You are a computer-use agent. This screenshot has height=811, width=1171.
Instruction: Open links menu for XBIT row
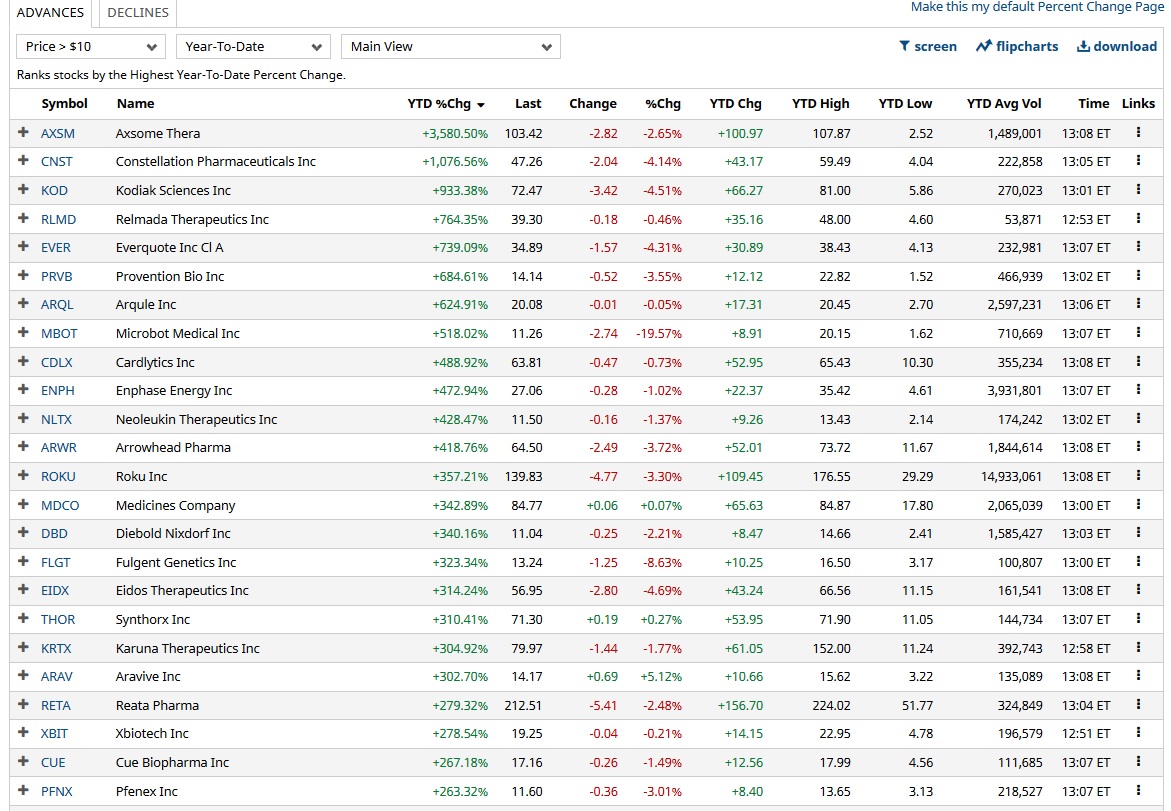(1138, 733)
